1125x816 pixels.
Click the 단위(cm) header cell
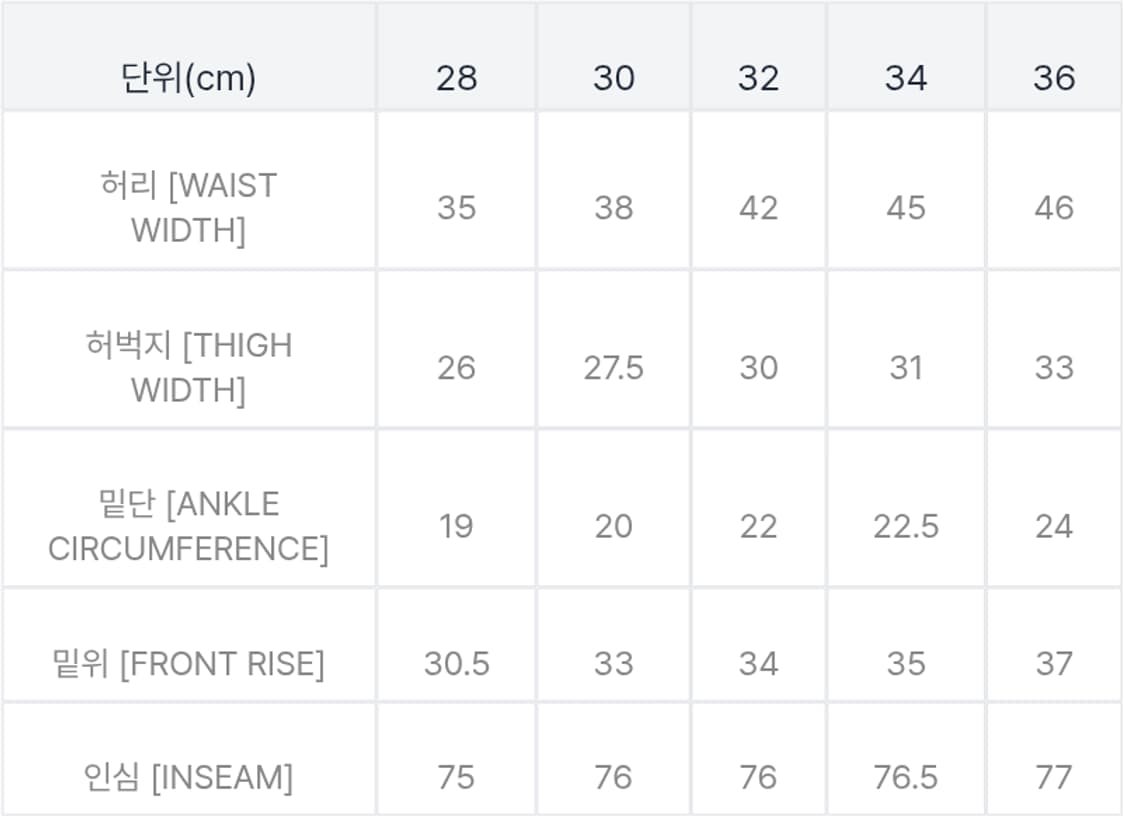[x=188, y=78]
